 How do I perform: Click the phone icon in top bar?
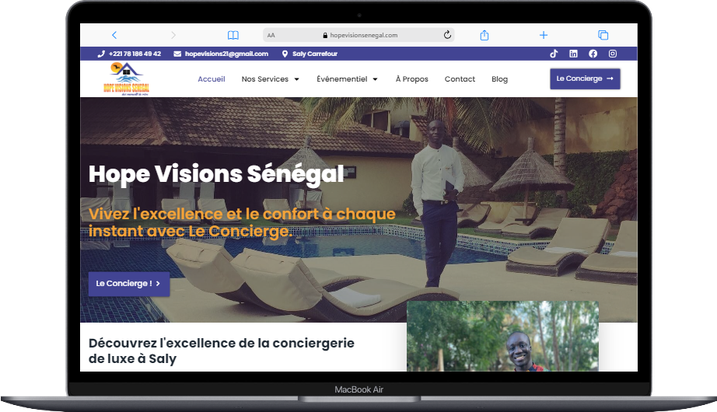(x=101, y=54)
